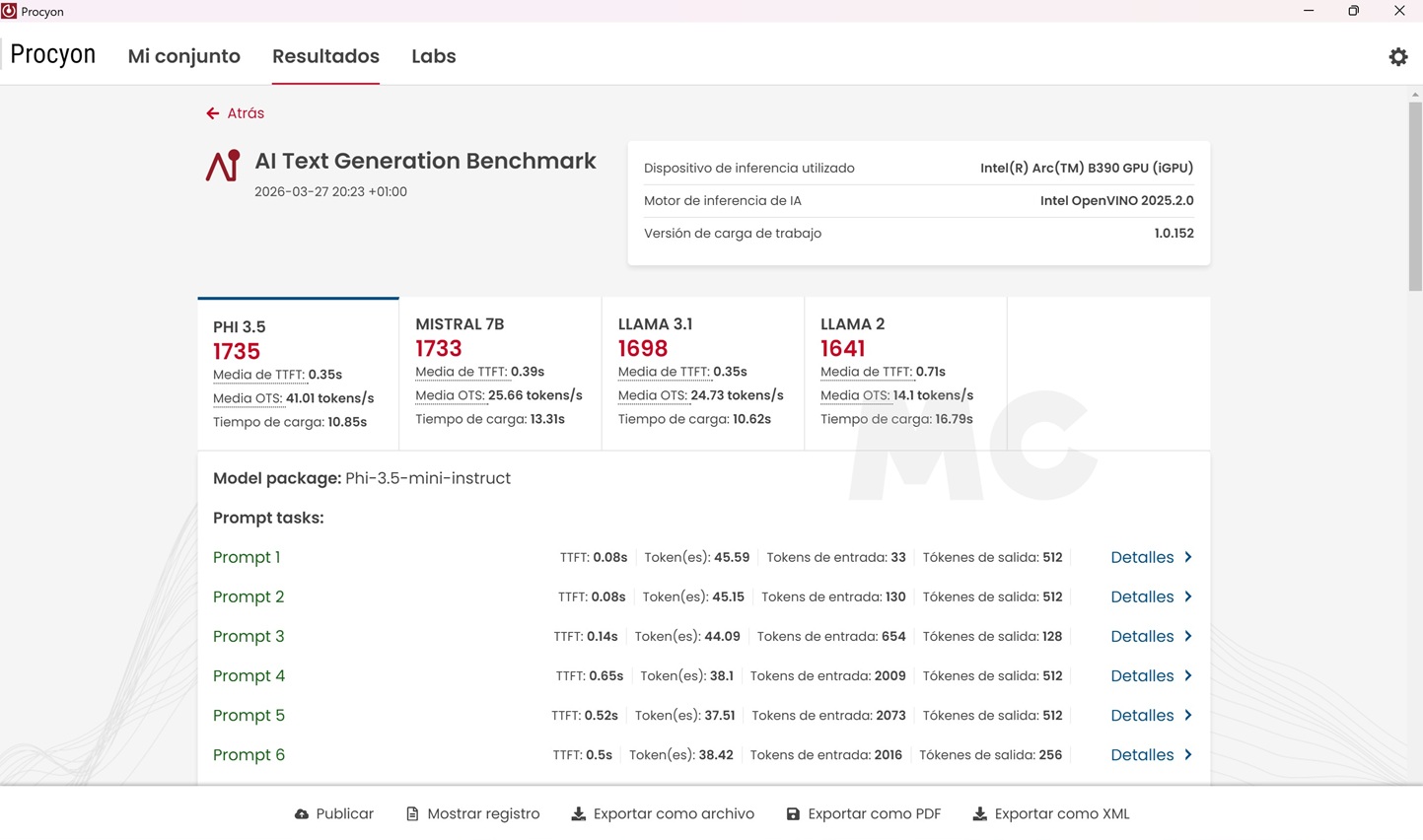Screen dimensions: 1423x840
Task: Click the Mostrar registro document icon
Action: click(412, 814)
